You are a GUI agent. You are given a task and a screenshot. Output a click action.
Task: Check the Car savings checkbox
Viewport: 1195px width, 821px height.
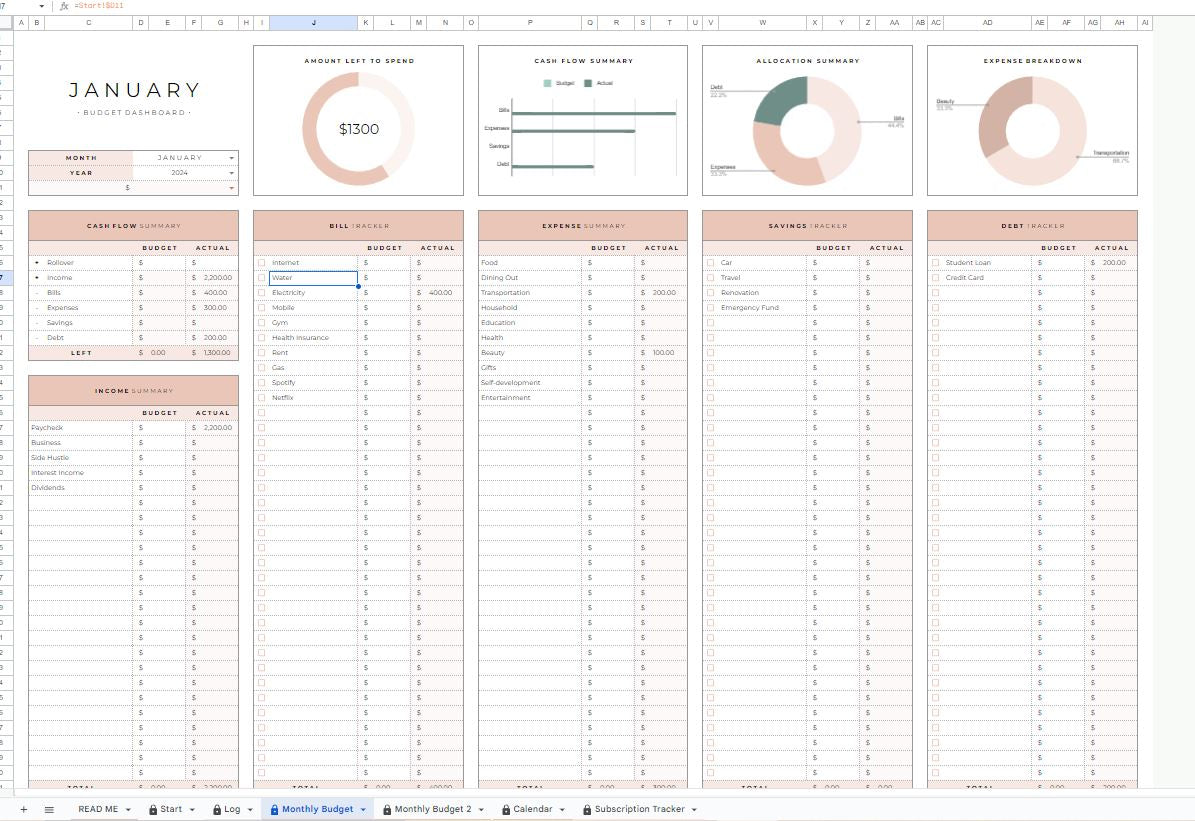point(710,262)
